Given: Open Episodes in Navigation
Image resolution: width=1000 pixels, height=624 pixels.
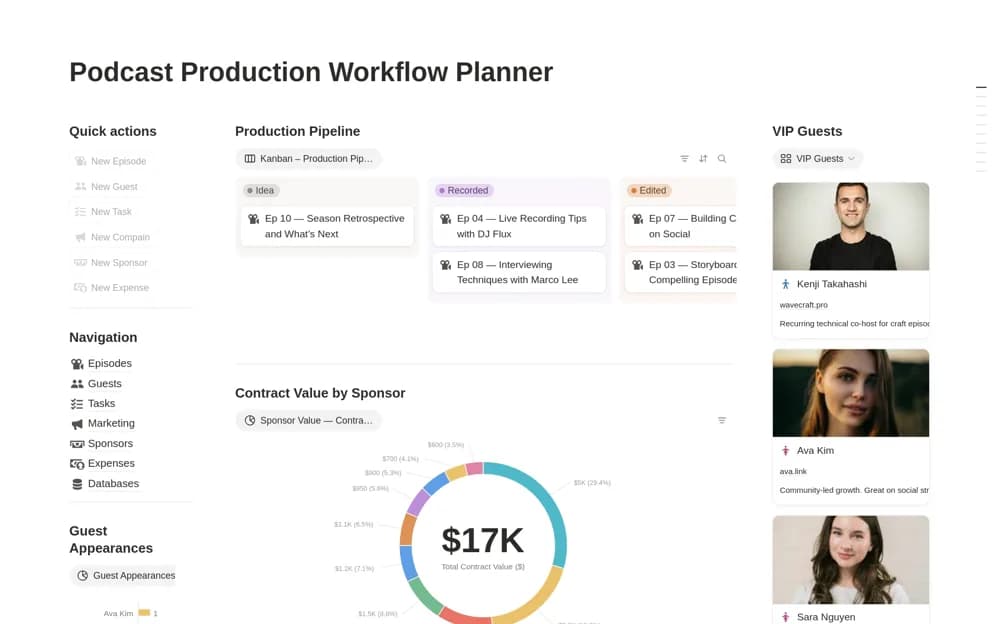Looking at the screenshot, I should tap(101, 364).
